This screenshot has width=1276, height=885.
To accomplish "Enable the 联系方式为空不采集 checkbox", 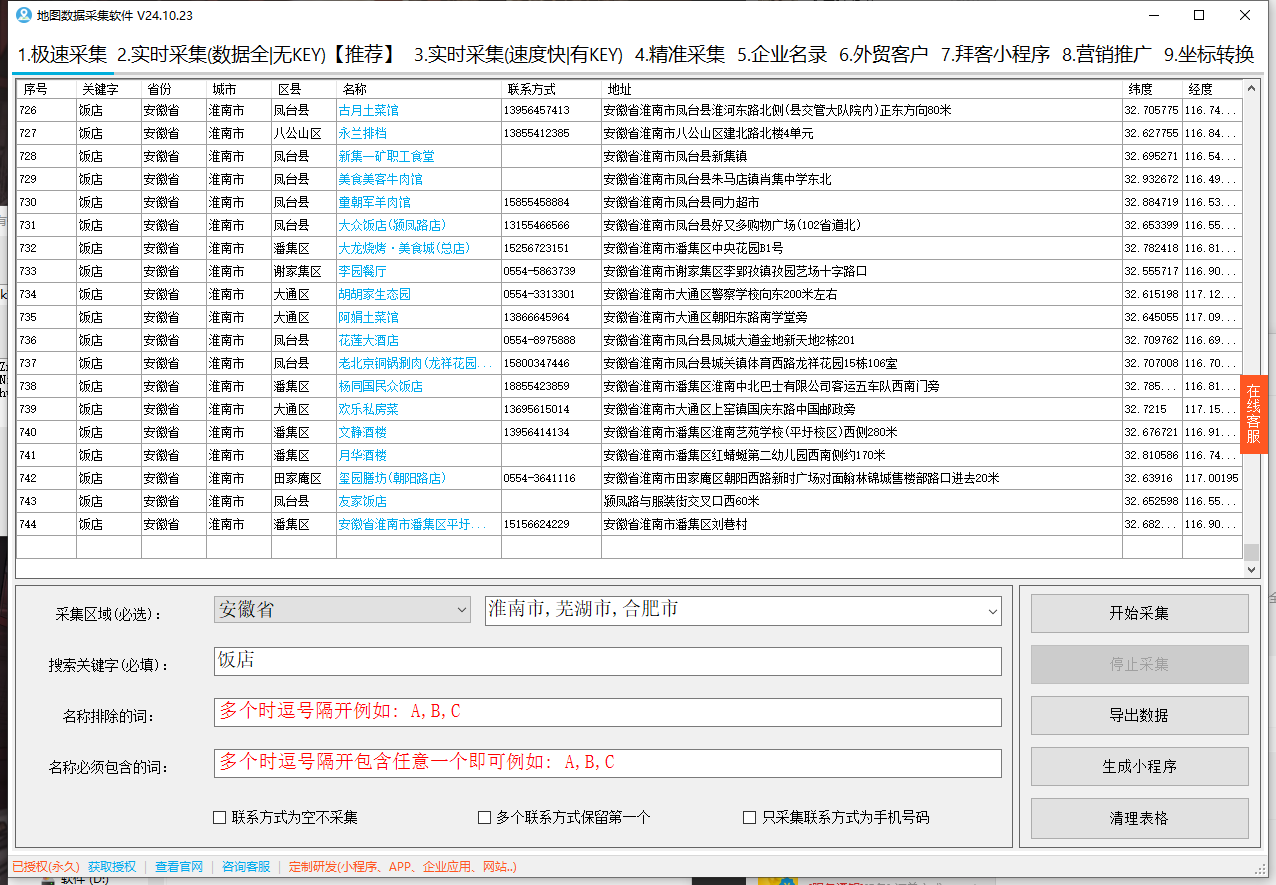I will tap(218, 818).
